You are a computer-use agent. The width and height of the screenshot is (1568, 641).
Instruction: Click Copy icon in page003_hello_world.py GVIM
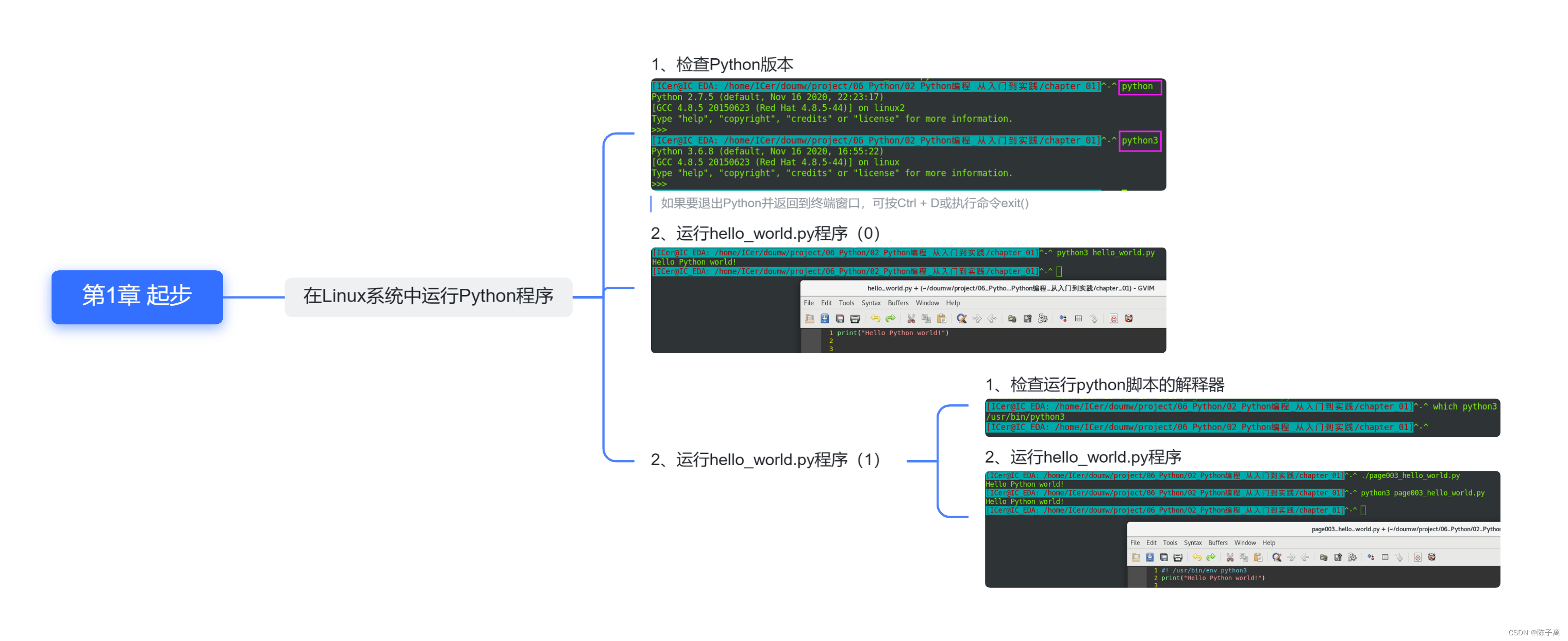pos(1244,557)
